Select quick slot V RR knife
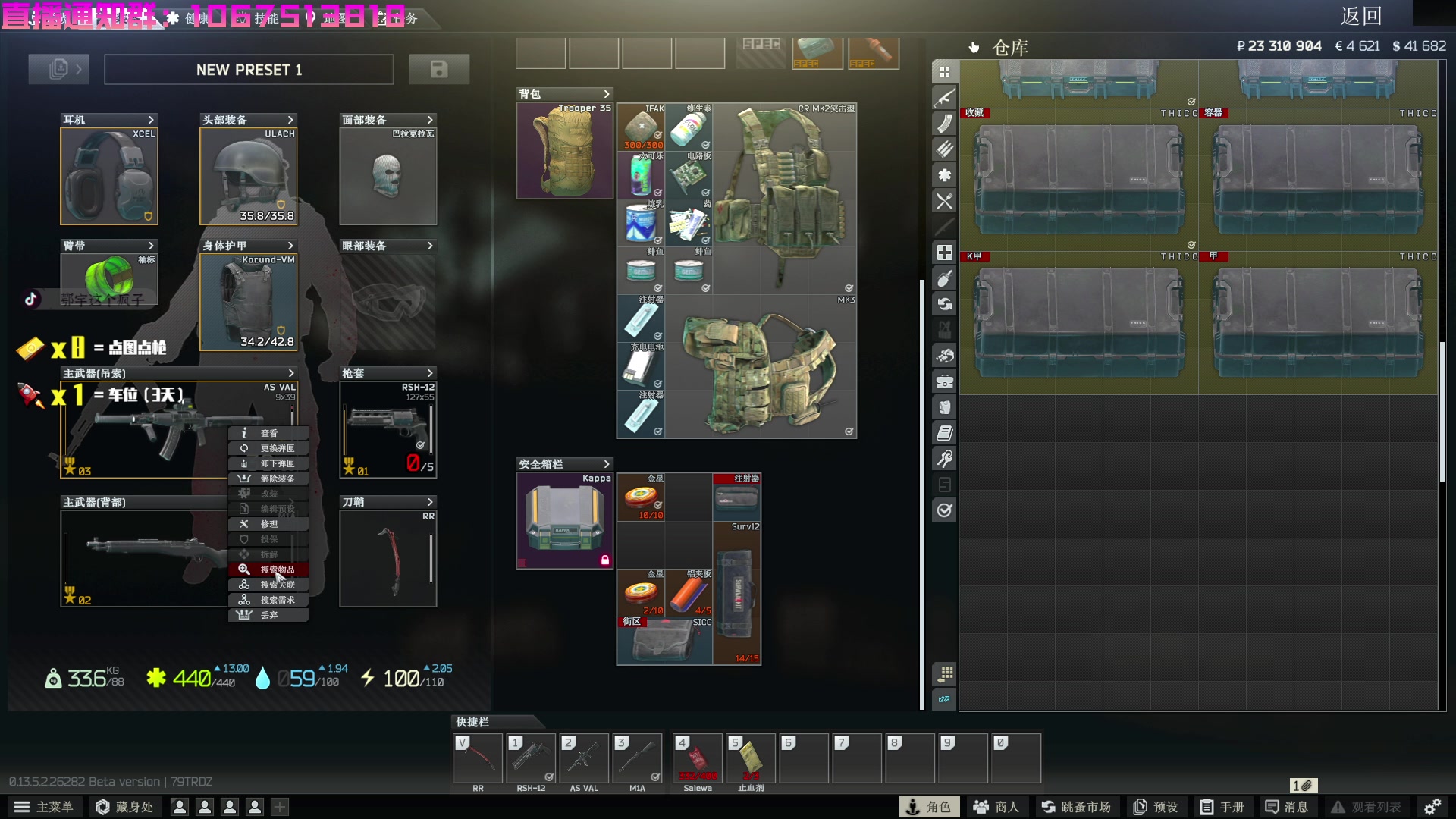 [x=478, y=758]
